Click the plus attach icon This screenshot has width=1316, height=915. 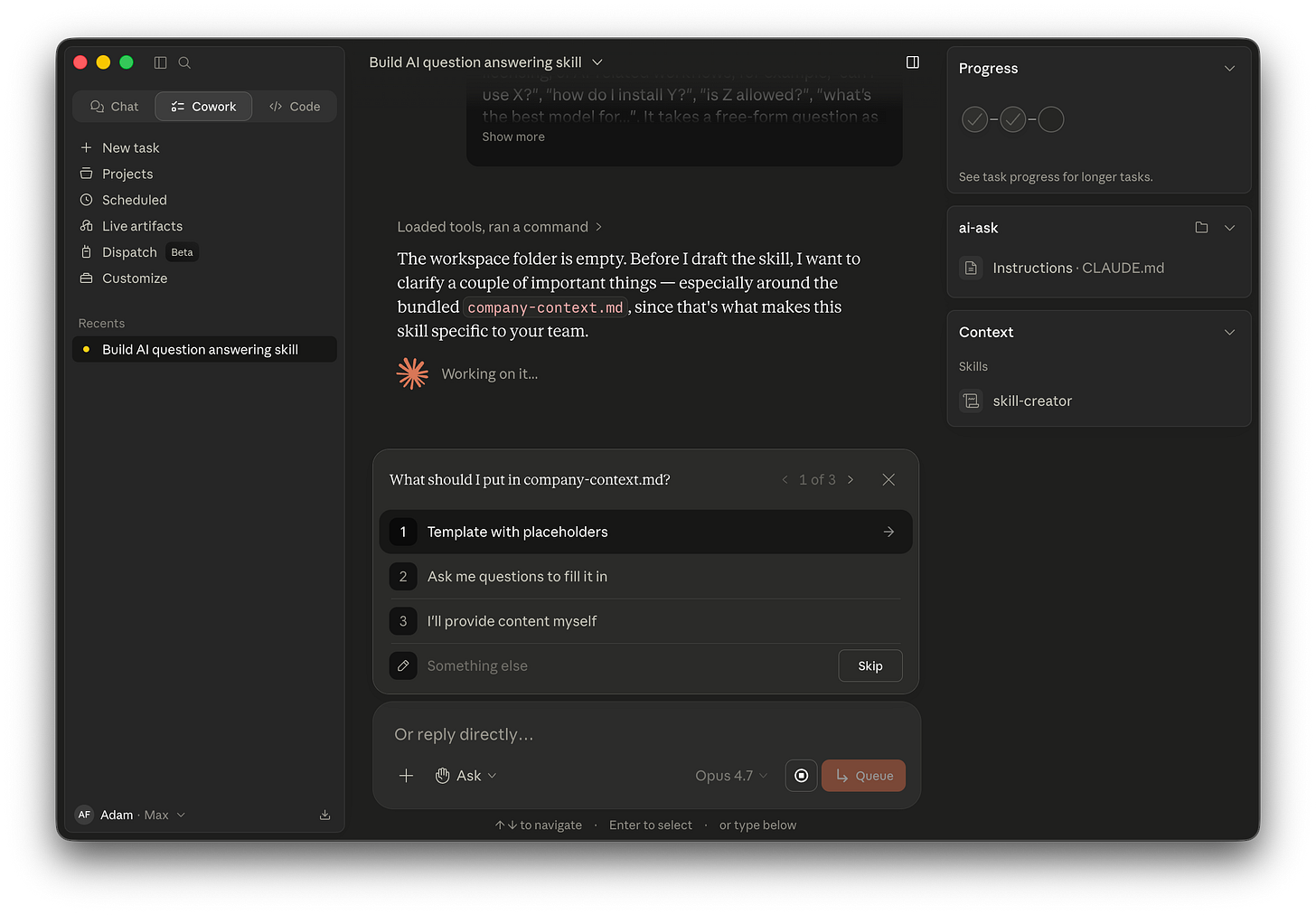407,776
